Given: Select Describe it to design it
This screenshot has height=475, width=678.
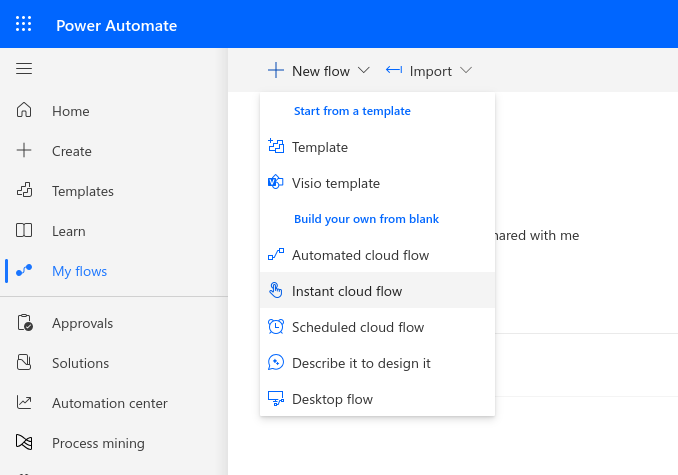Looking at the screenshot, I should click(x=377, y=363).
